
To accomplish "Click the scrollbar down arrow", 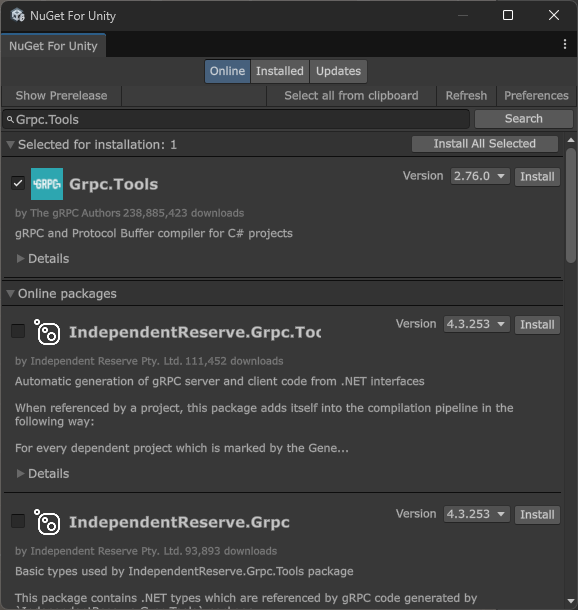I will coord(571,601).
